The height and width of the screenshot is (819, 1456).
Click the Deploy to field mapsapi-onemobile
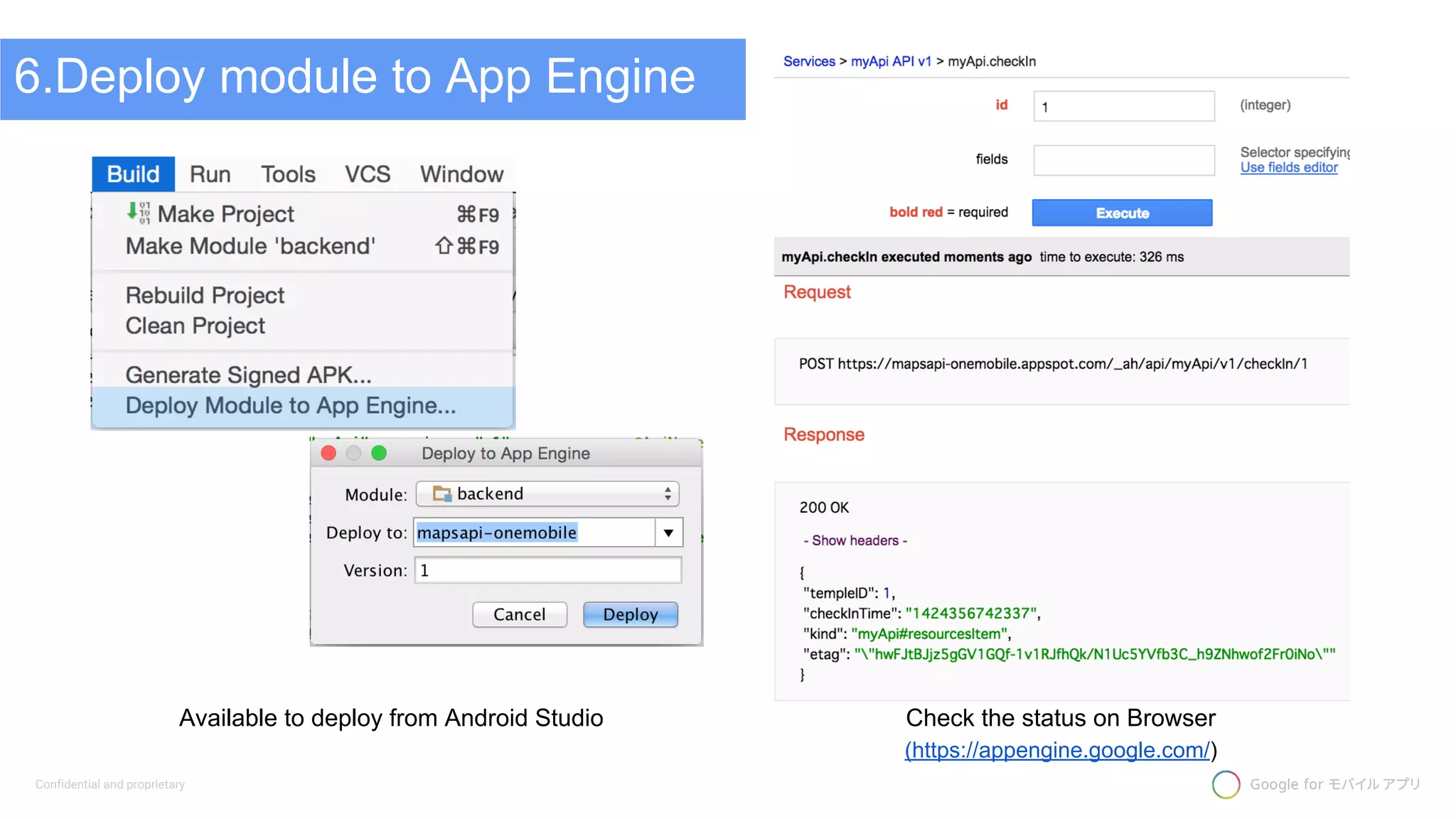pos(535,532)
